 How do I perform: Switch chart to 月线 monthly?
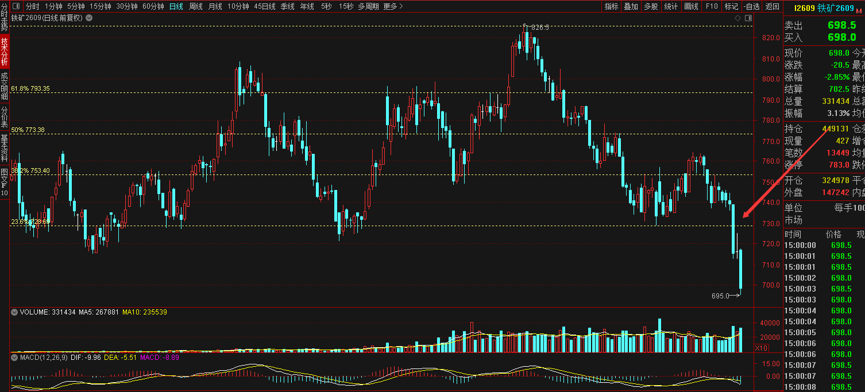coord(215,7)
